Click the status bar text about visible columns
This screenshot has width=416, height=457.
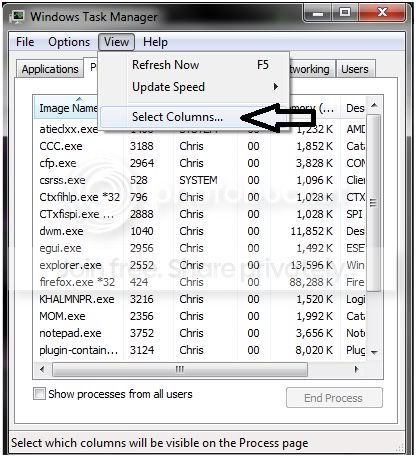tap(159, 443)
